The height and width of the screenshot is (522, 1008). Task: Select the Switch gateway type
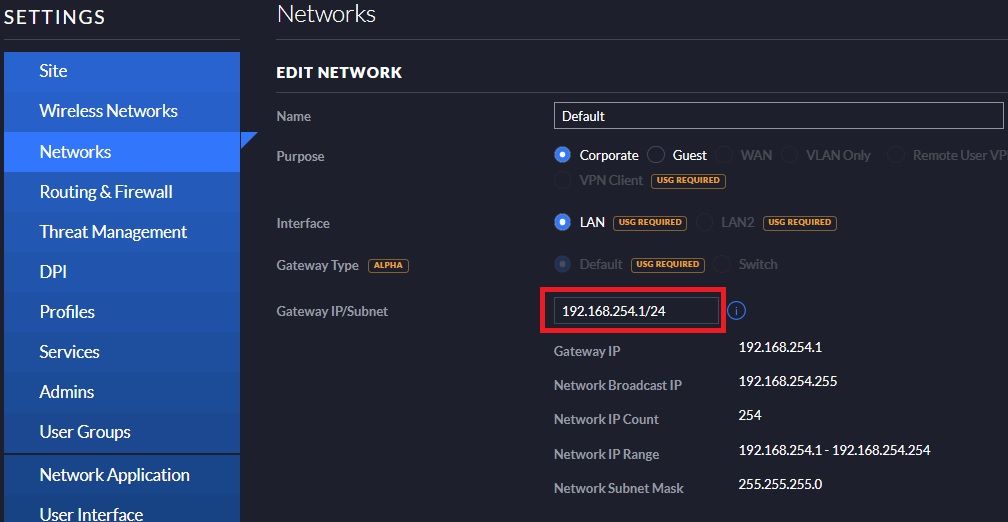point(722,264)
